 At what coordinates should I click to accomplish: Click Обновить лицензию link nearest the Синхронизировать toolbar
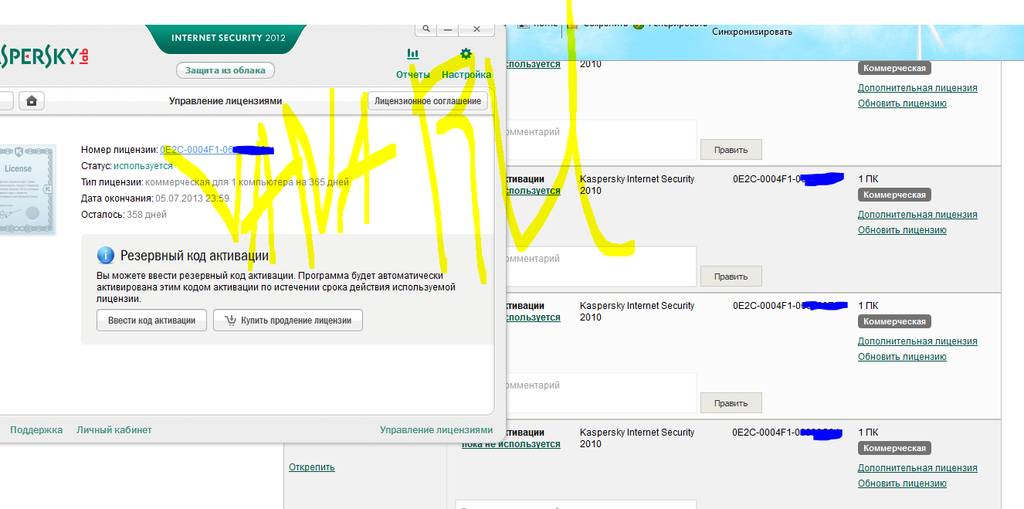tap(902, 103)
